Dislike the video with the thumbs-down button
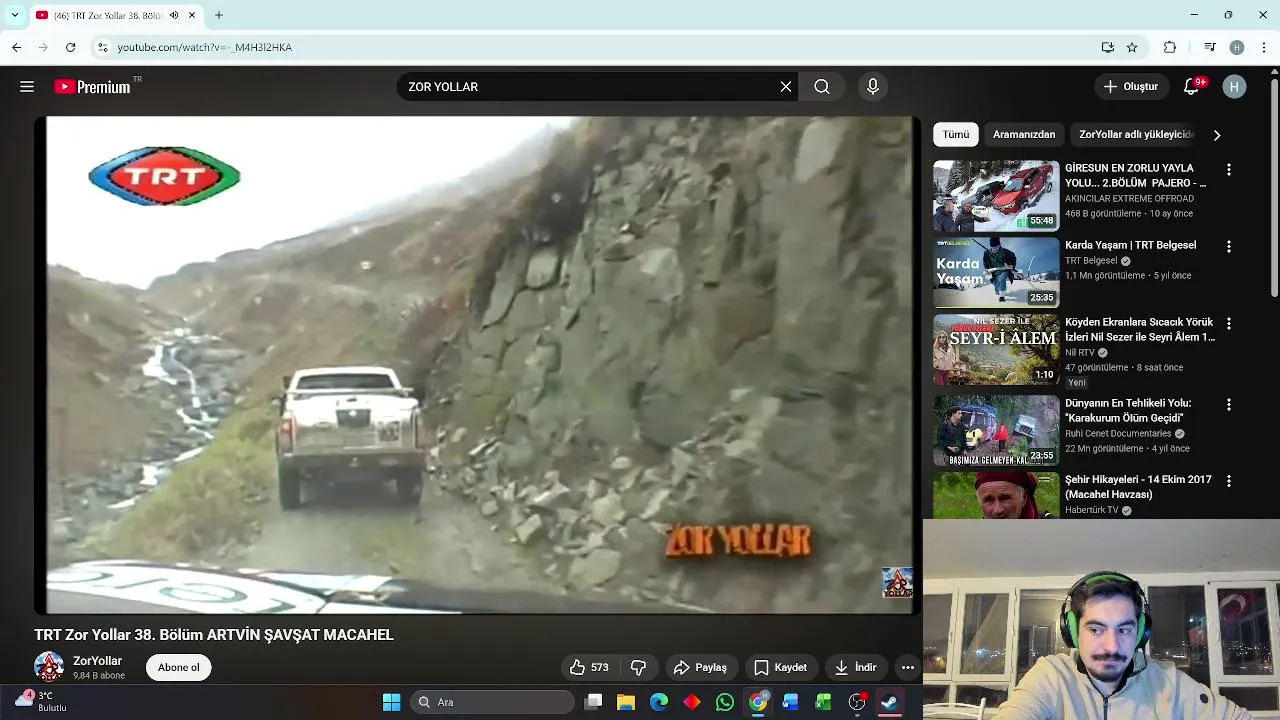The height and width of the screenshot is (720, 1280). coord(638,667)
